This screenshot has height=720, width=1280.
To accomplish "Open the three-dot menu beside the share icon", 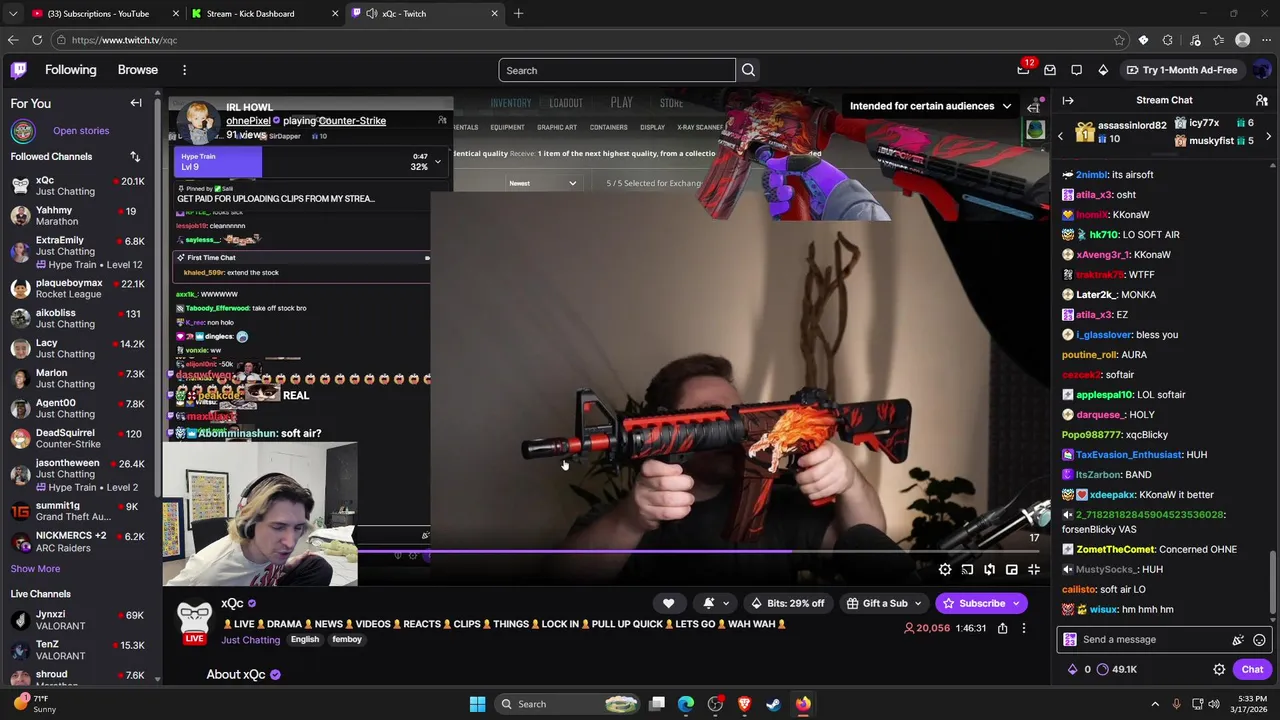I will pyautogui.click(x=1024, y=628).
